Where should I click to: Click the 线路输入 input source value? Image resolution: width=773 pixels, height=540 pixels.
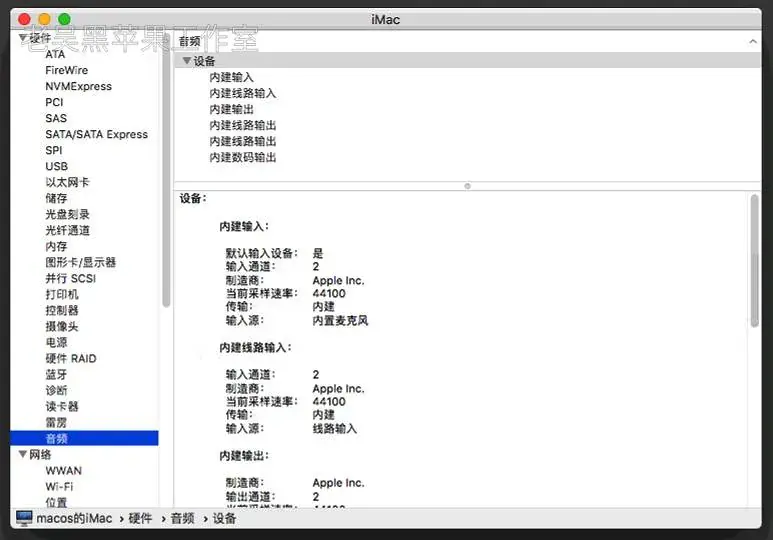pos(335,429)
